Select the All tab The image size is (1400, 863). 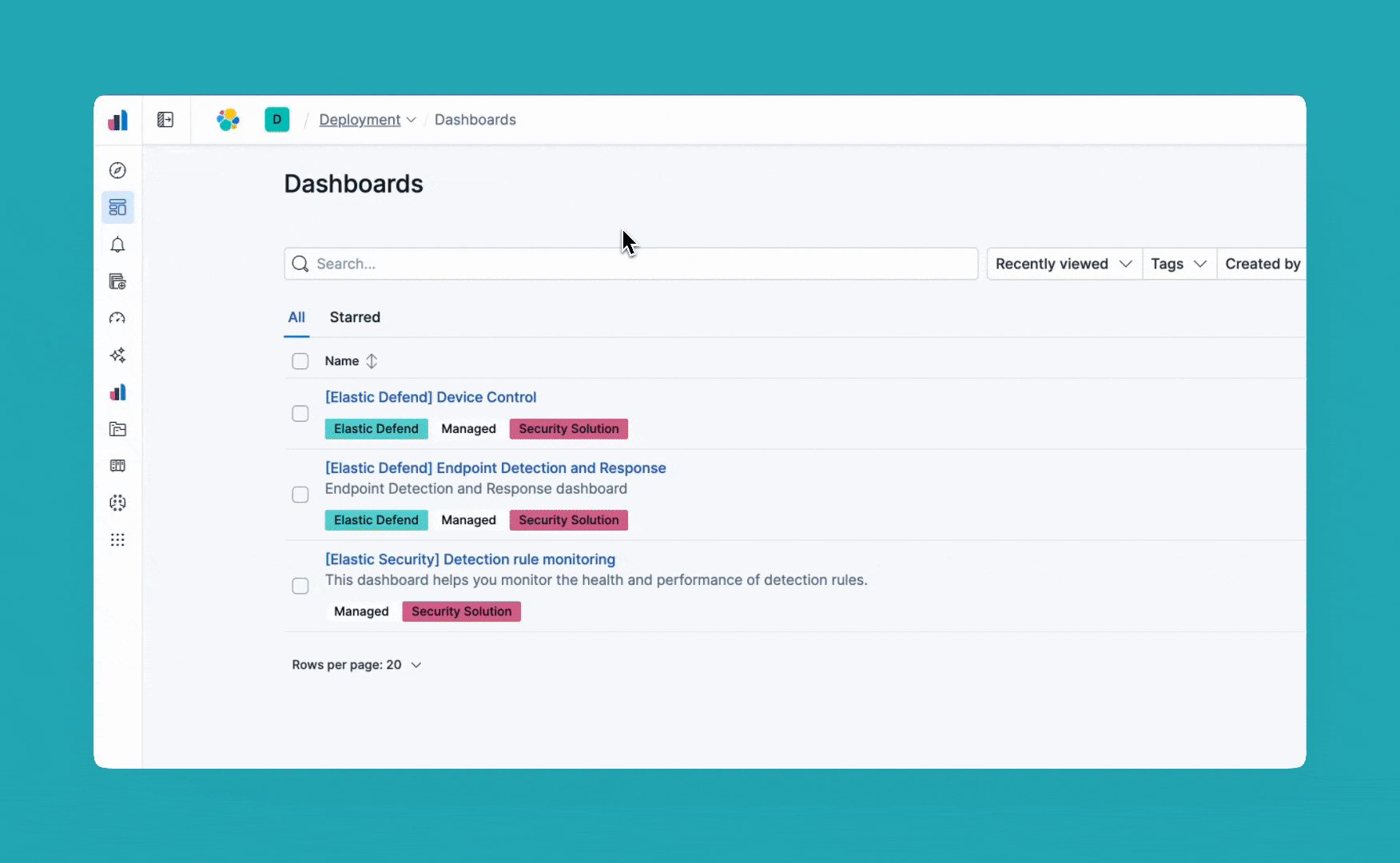pos(296,317)
